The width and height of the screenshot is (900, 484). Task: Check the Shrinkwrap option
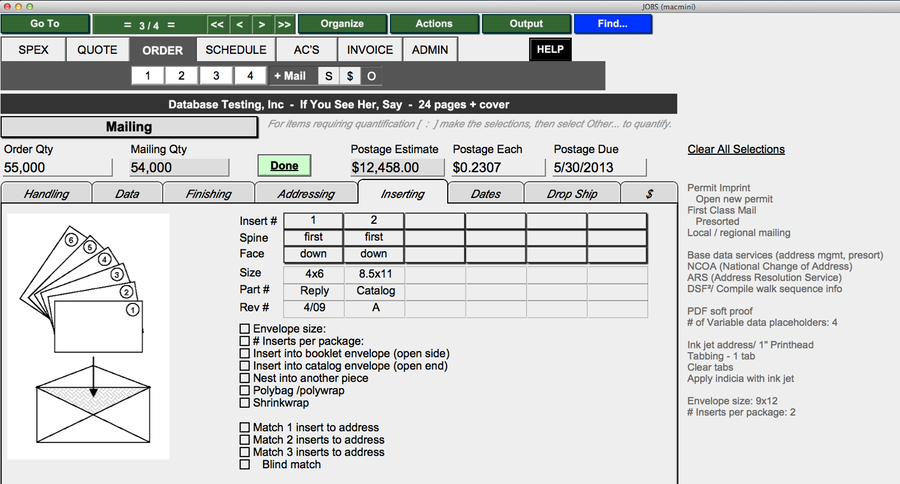pyautogui.click(x=245, y=403)
